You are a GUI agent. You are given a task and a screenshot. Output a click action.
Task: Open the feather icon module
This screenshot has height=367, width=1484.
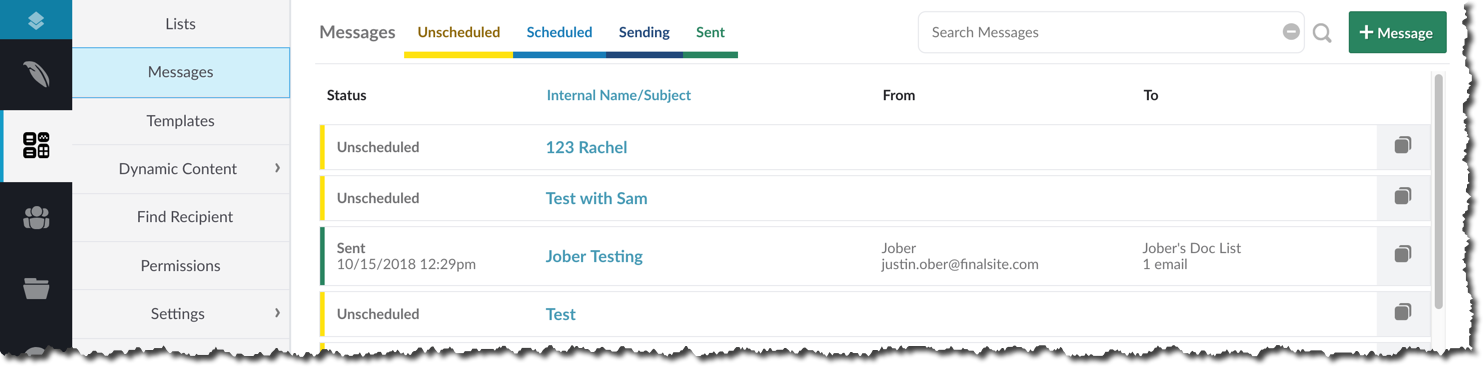[x=36, y=74]
